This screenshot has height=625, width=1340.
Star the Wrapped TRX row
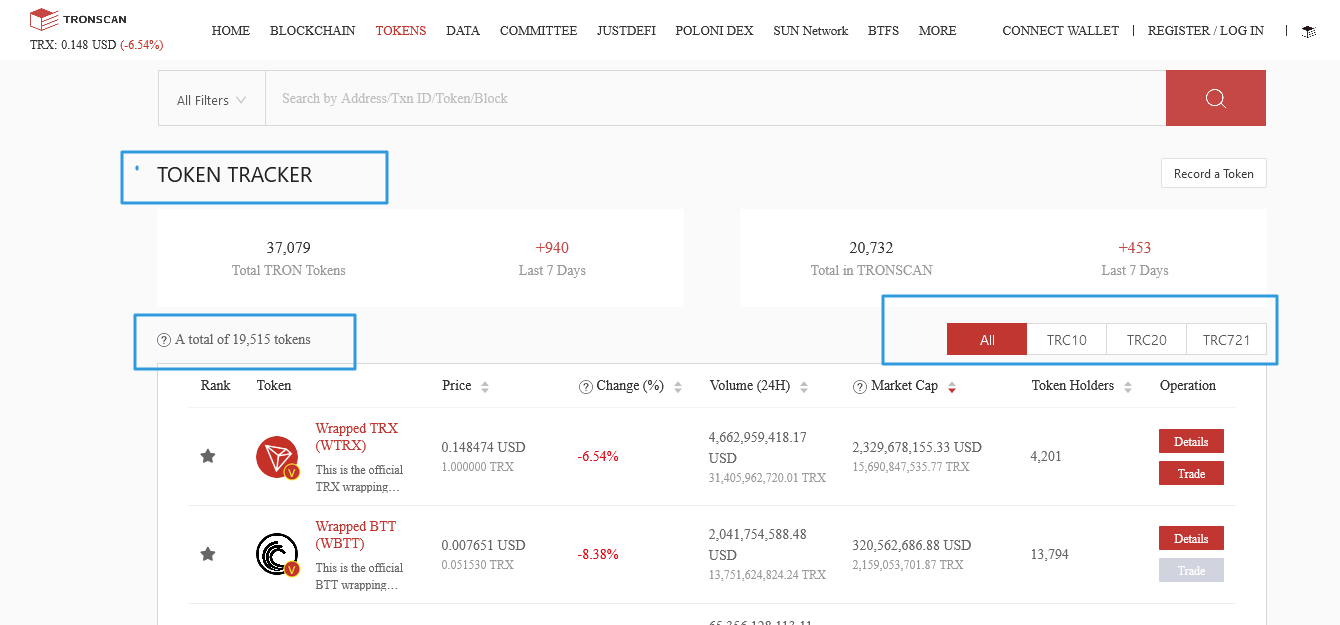[208, 456]
